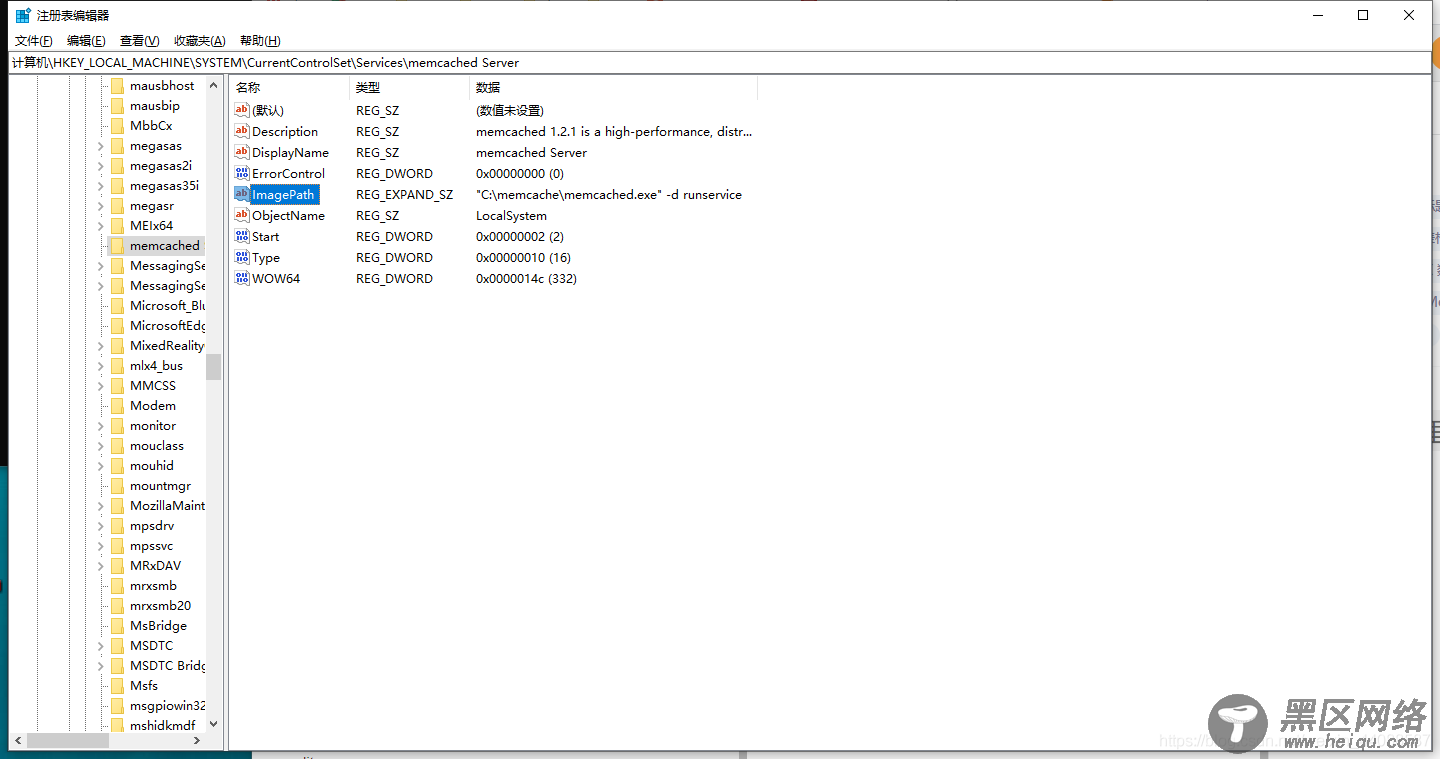Click tree horizontal scrollbar right arrow
Viewport: 1440px width, 759px height.
point(196,741)
